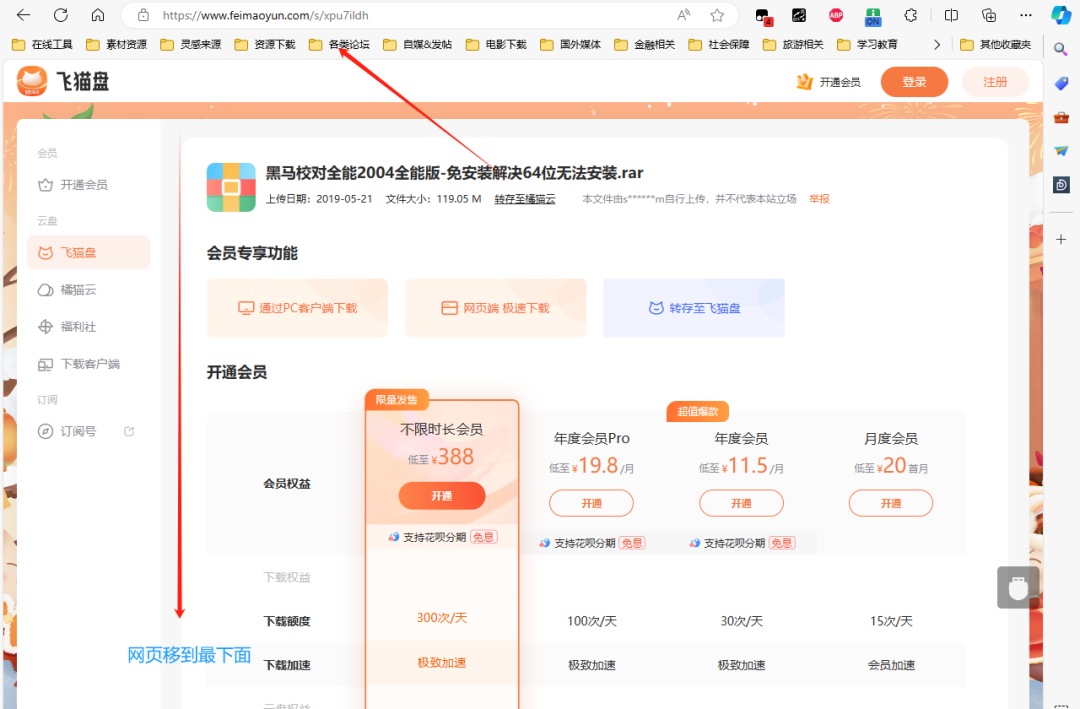Open the 旅游相关 bookmarks folder

pos(793,45)
